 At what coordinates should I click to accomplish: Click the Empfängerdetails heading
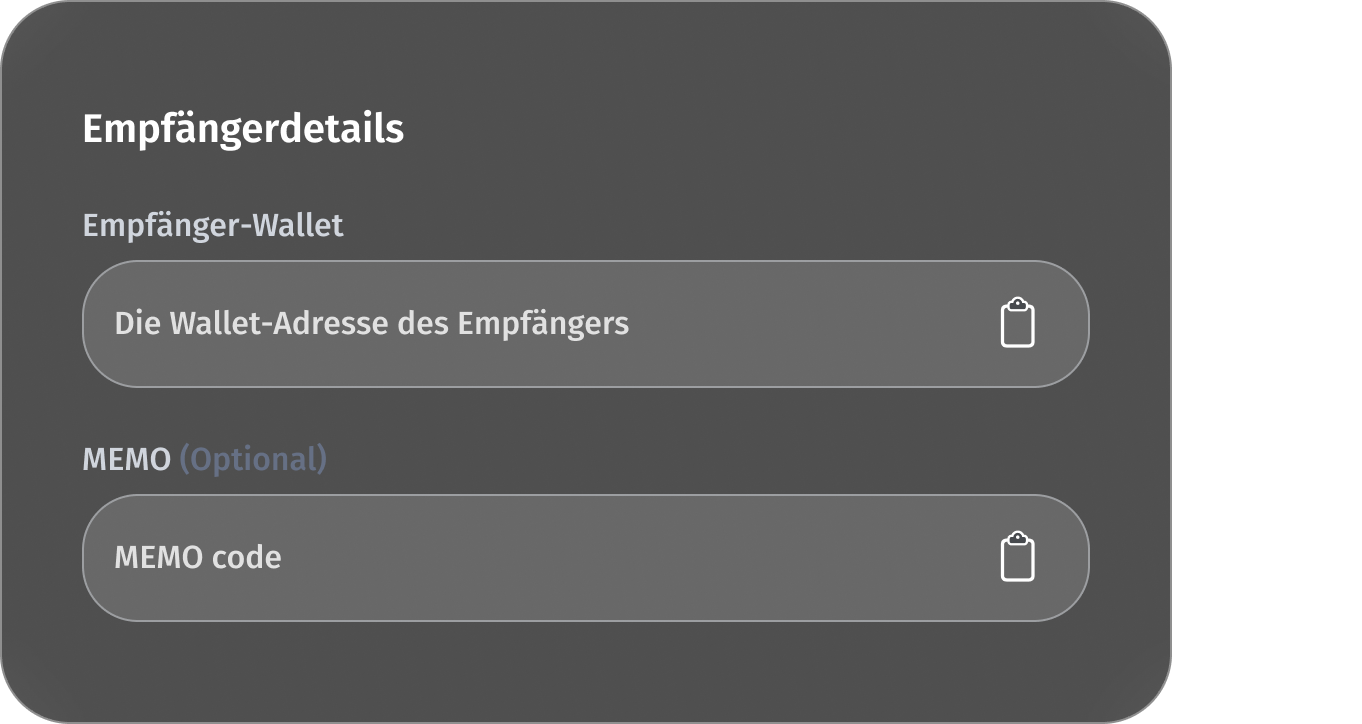(243, 129)
